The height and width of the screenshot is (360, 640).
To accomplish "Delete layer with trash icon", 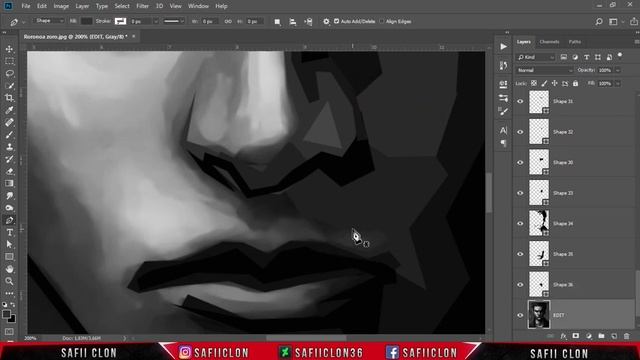I will pos(627,336).
